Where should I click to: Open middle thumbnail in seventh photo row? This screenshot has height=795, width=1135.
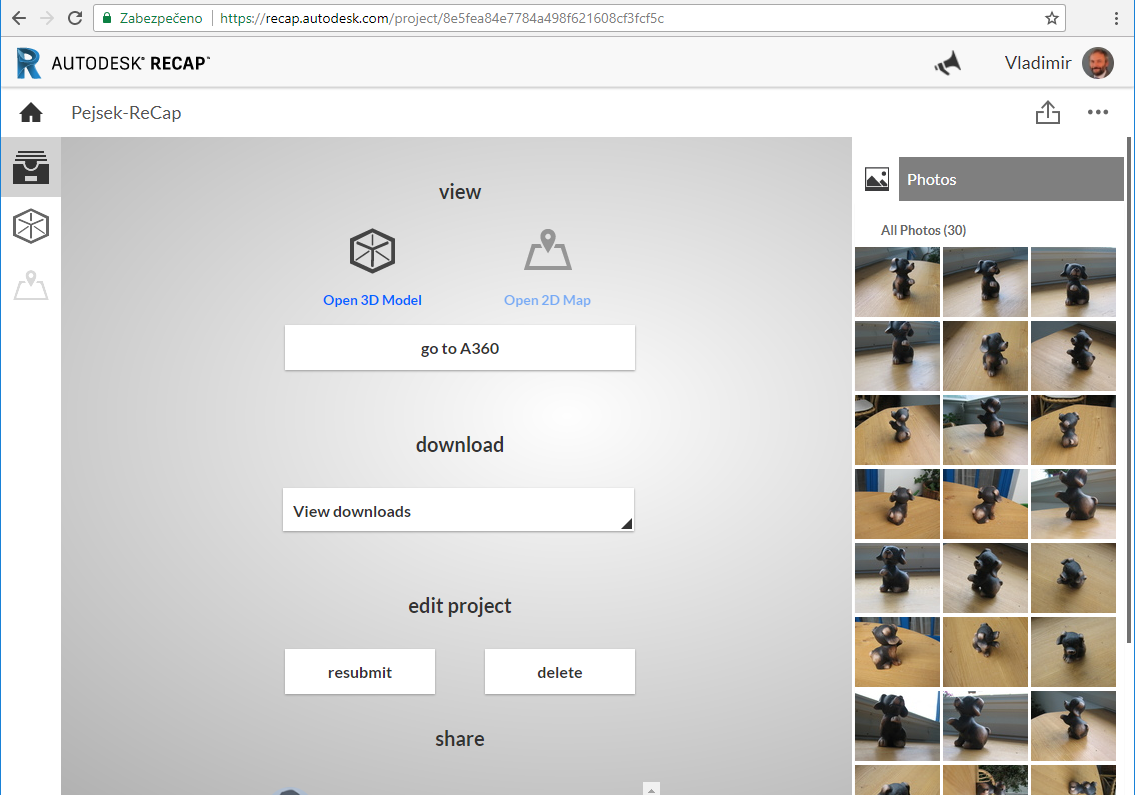click(x=985, y=725)
